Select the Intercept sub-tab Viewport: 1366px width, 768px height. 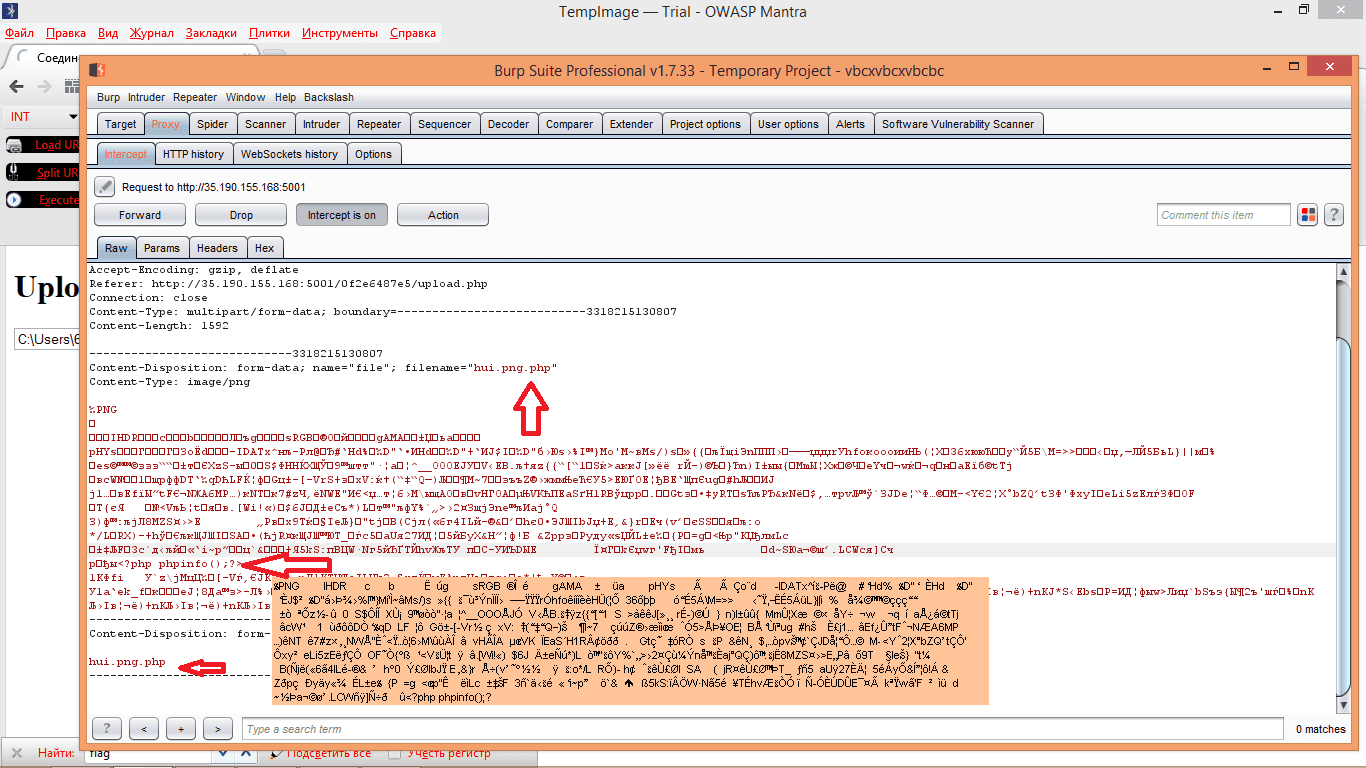(126, 154)
